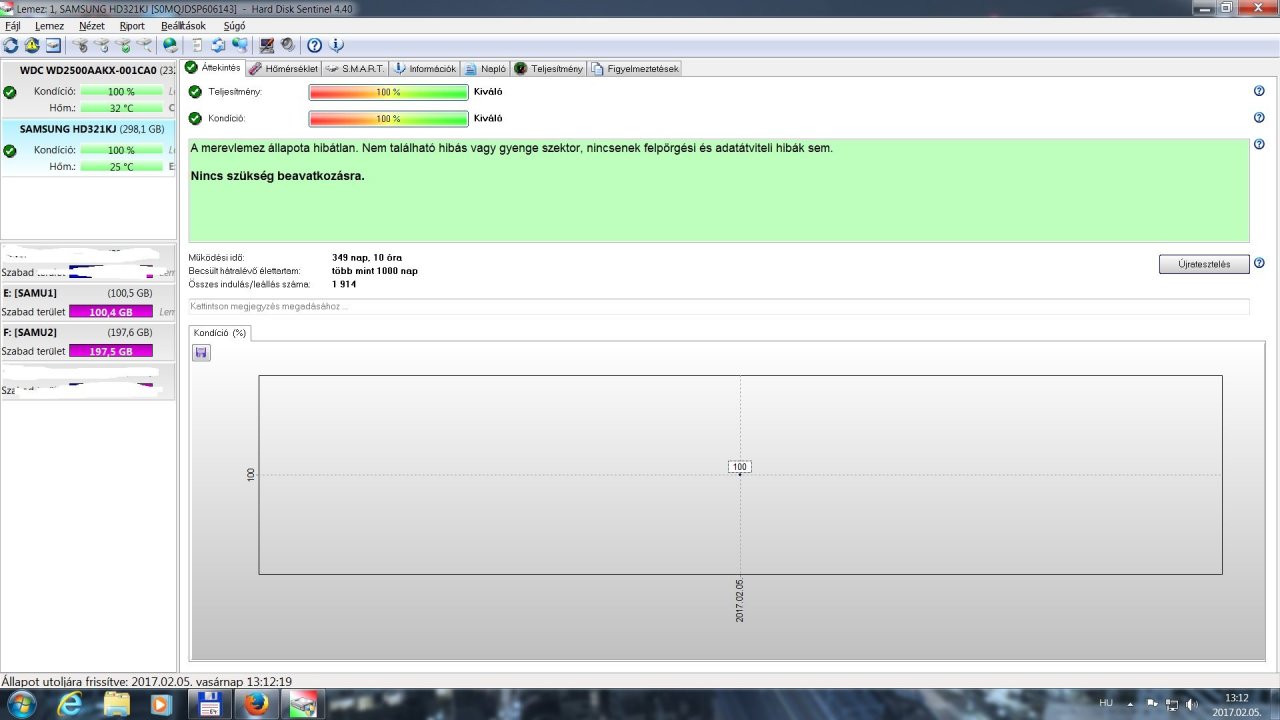This screenshot has height=720, width=1280.
Task: Click help icon next to Újratesztelés button
Action: [1259, 263]
